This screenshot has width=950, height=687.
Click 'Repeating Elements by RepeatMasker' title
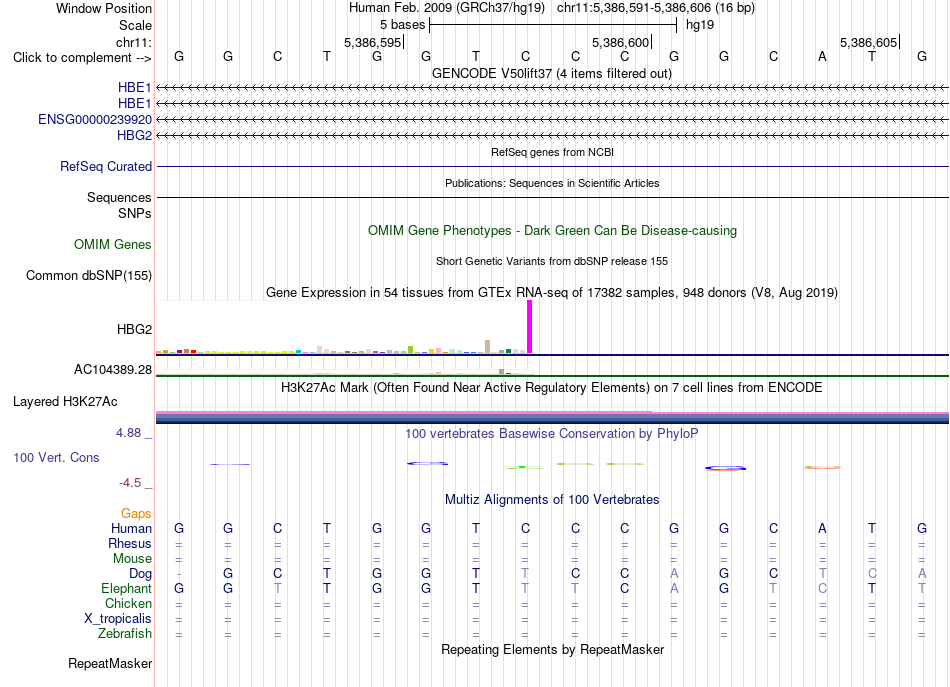552,649
